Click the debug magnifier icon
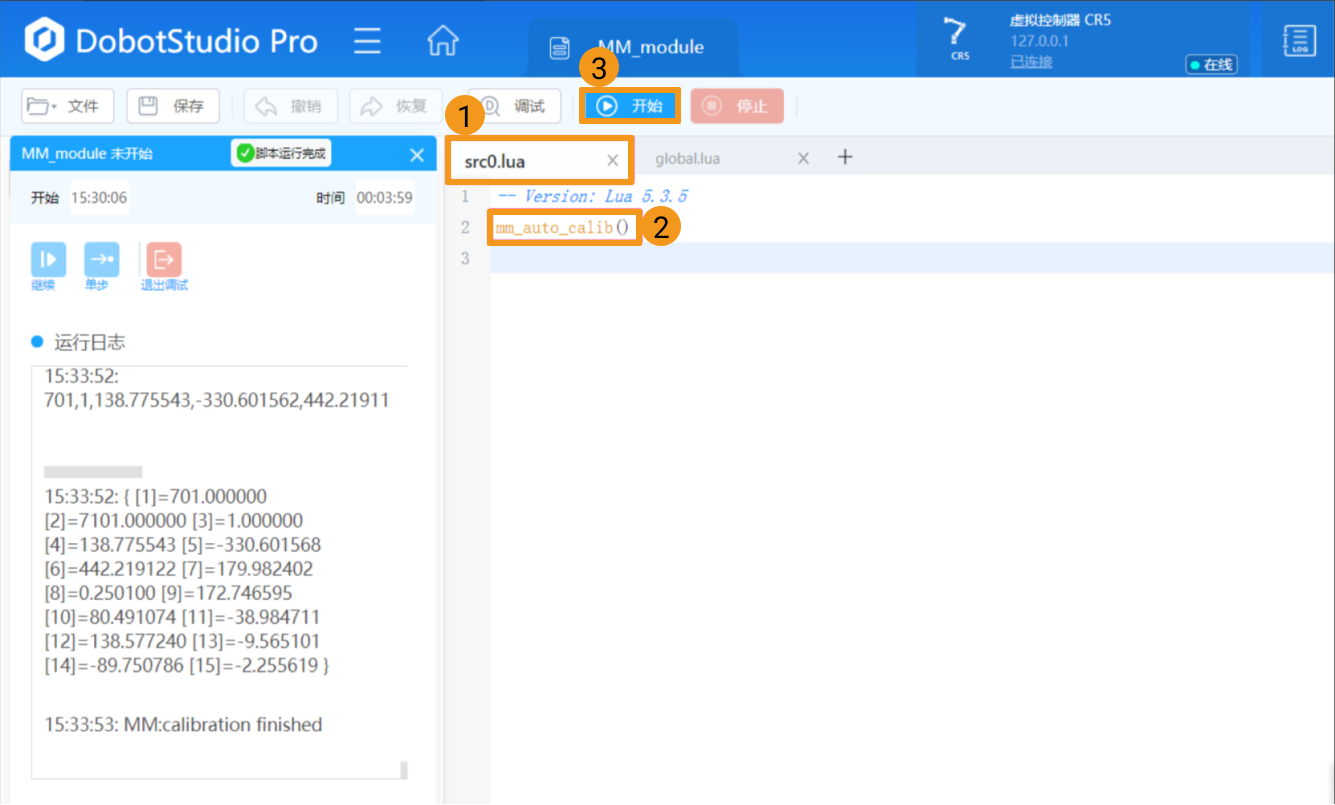 [490, 106]
